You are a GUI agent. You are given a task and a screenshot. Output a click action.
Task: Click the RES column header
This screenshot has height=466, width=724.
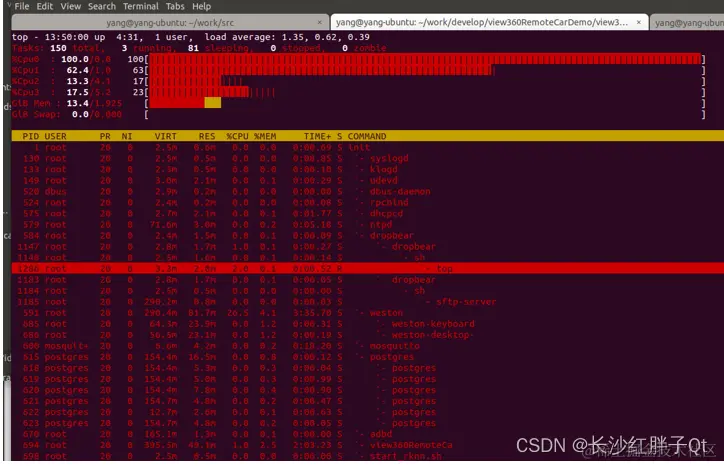pyautogui.click(x=207, y=136)
